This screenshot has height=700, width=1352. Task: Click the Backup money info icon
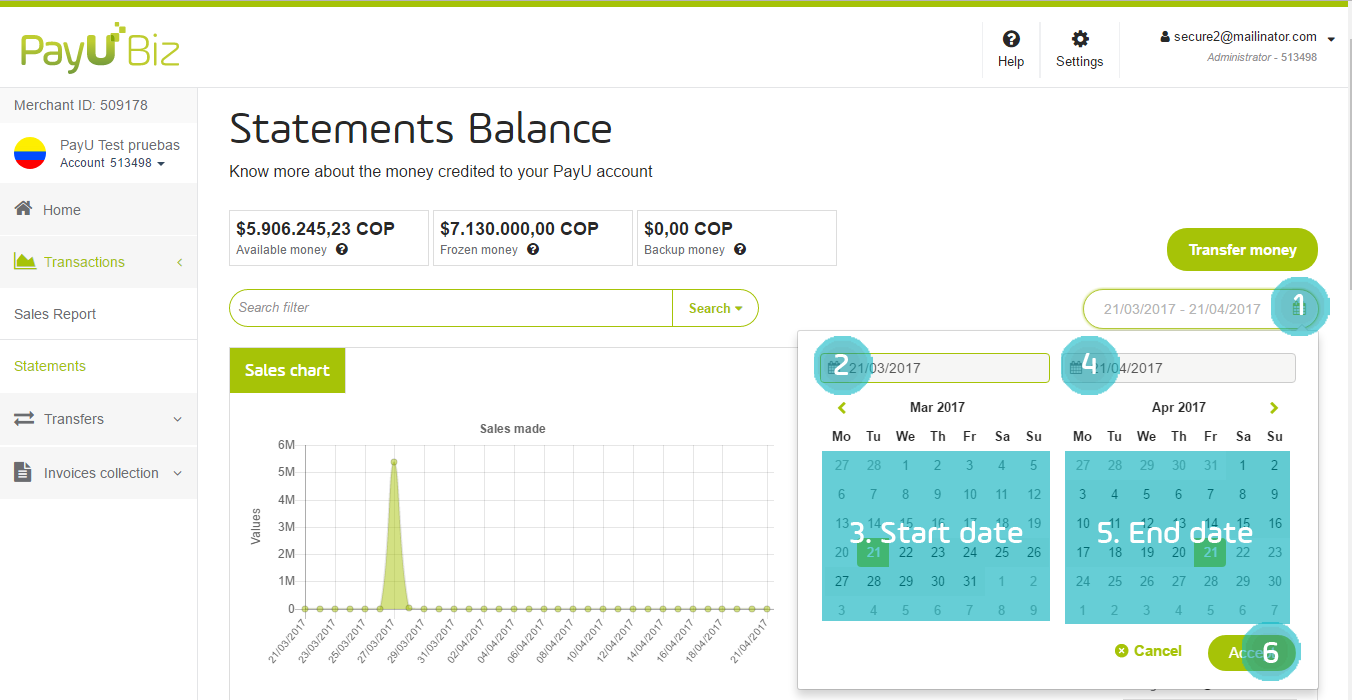click(x=740, y=249)
